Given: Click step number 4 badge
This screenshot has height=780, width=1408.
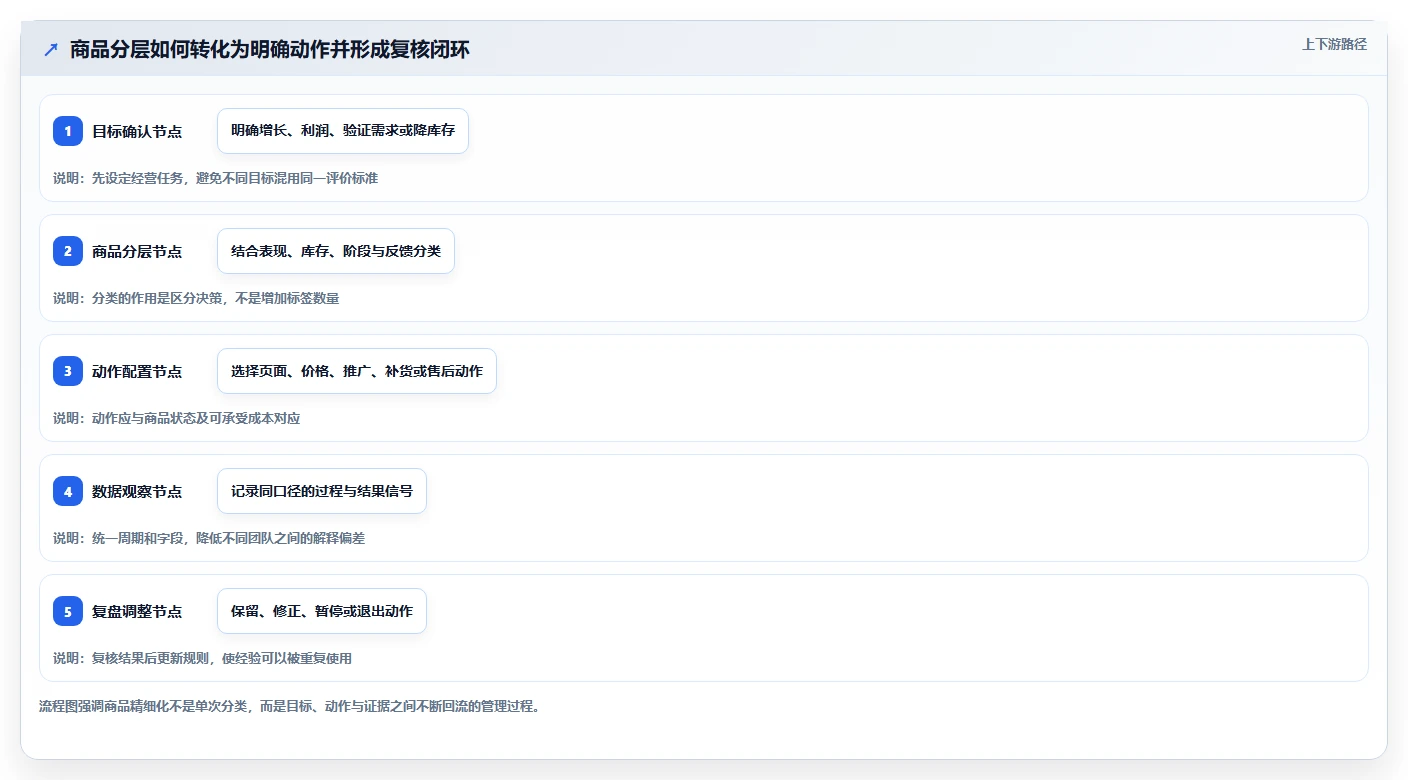Looking at the screenshot, I should coord(68,491).
